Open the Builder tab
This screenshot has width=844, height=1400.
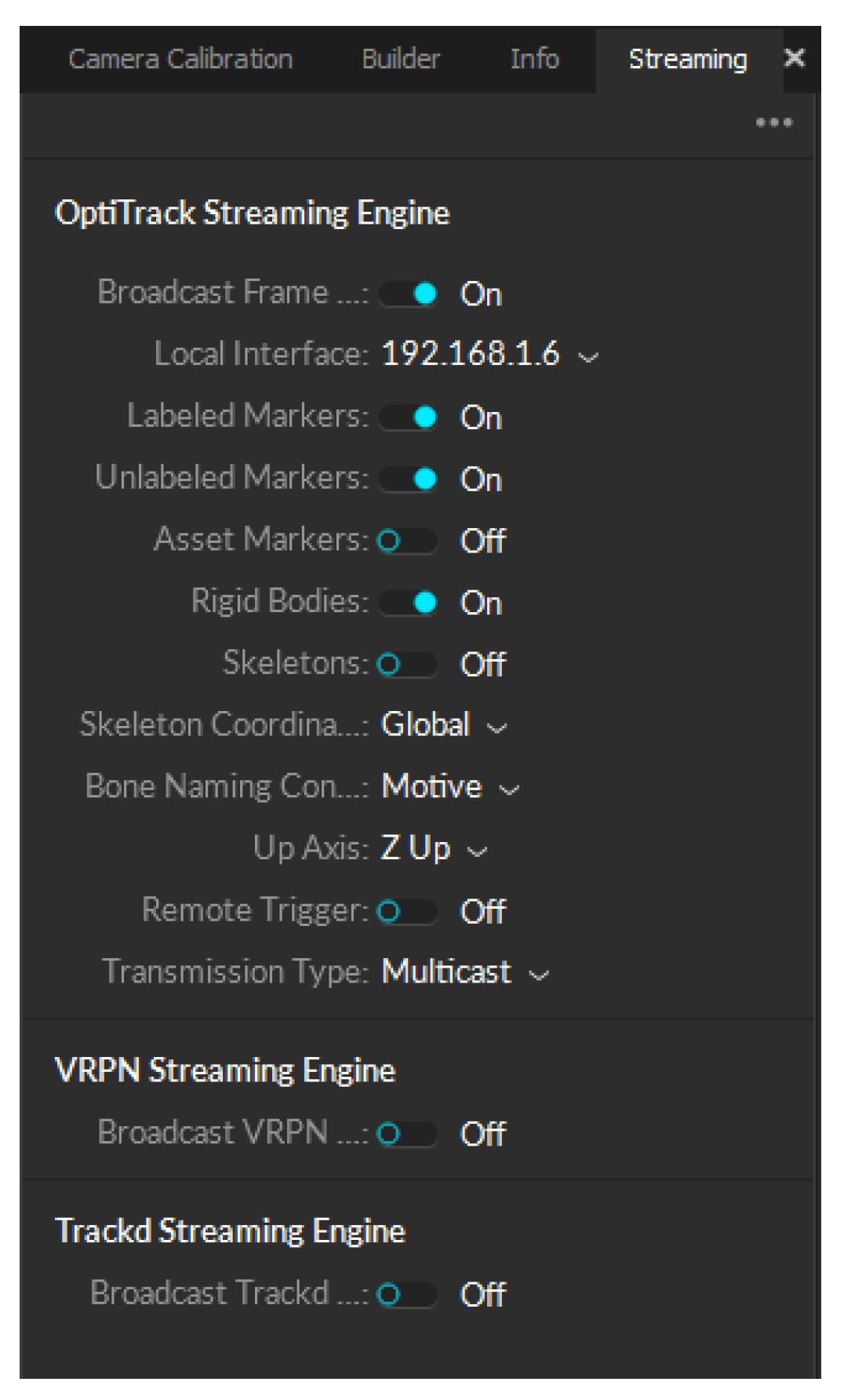click(x=400, y=60)
